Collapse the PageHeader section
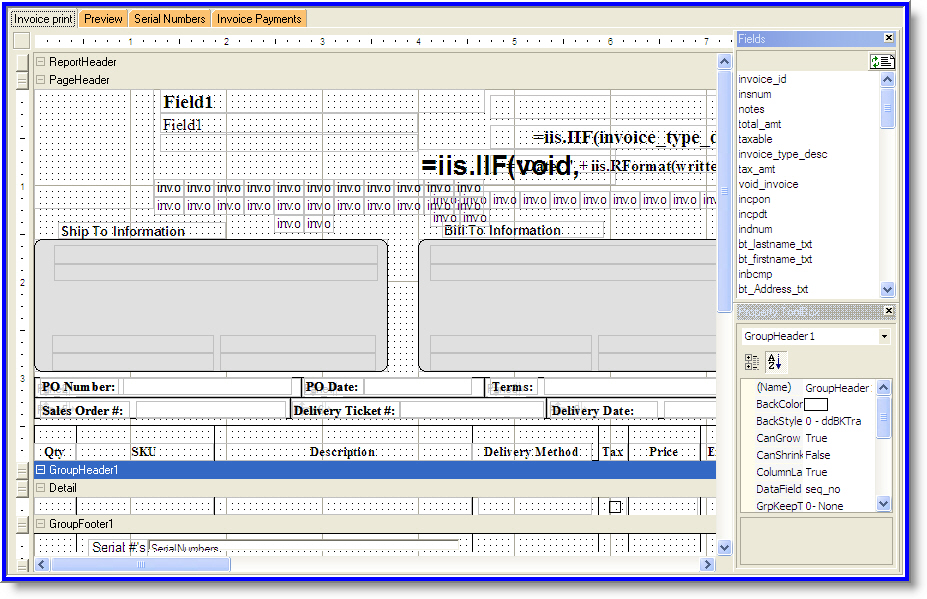Screen dimensions: 927x599 click(41, 80)
